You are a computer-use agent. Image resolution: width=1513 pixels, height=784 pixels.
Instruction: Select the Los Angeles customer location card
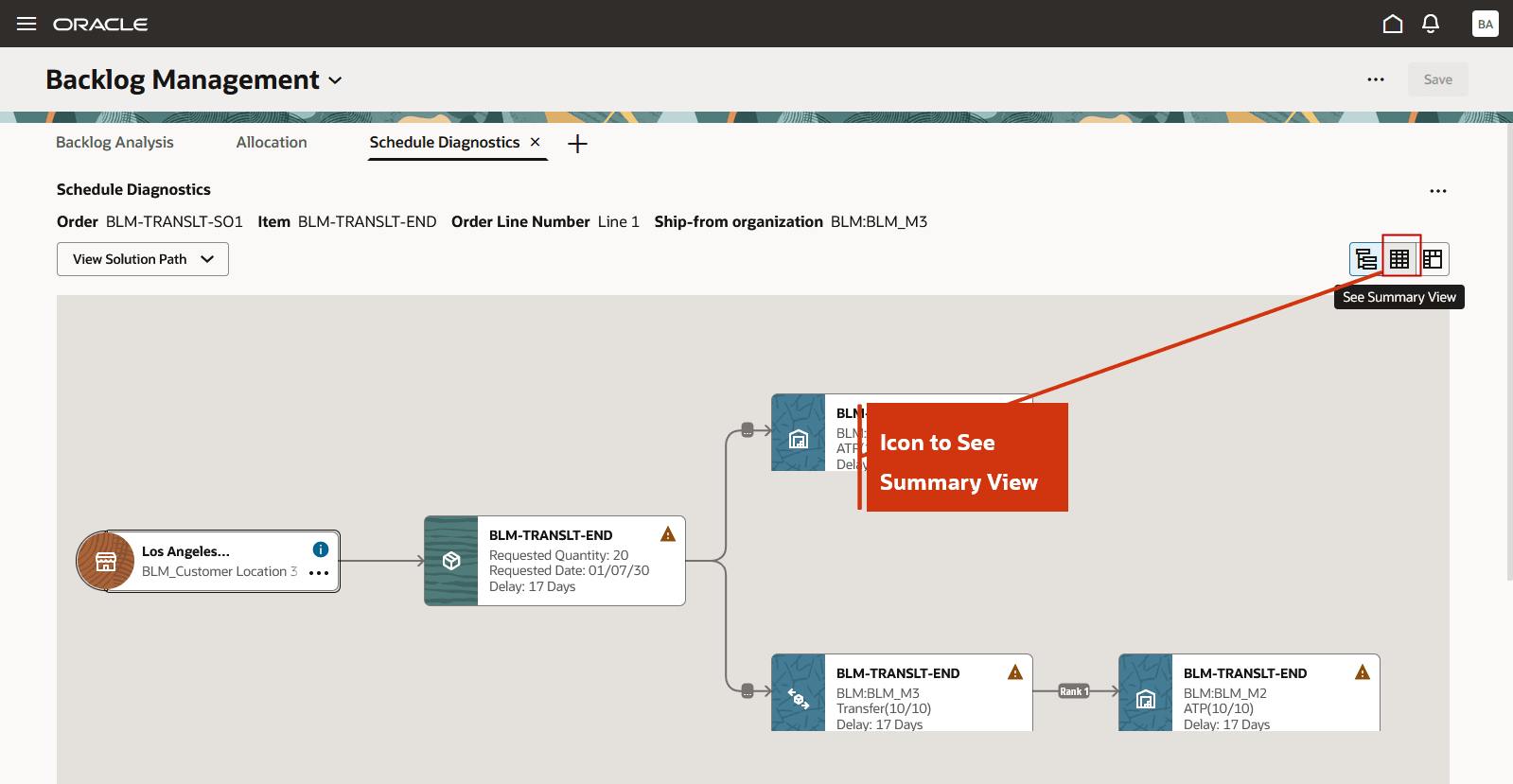click(208, 562)
